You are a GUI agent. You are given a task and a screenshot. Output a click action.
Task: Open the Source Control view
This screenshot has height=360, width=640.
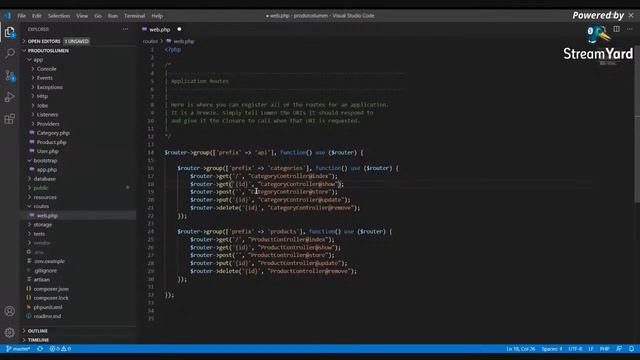[x=10, y=75]
